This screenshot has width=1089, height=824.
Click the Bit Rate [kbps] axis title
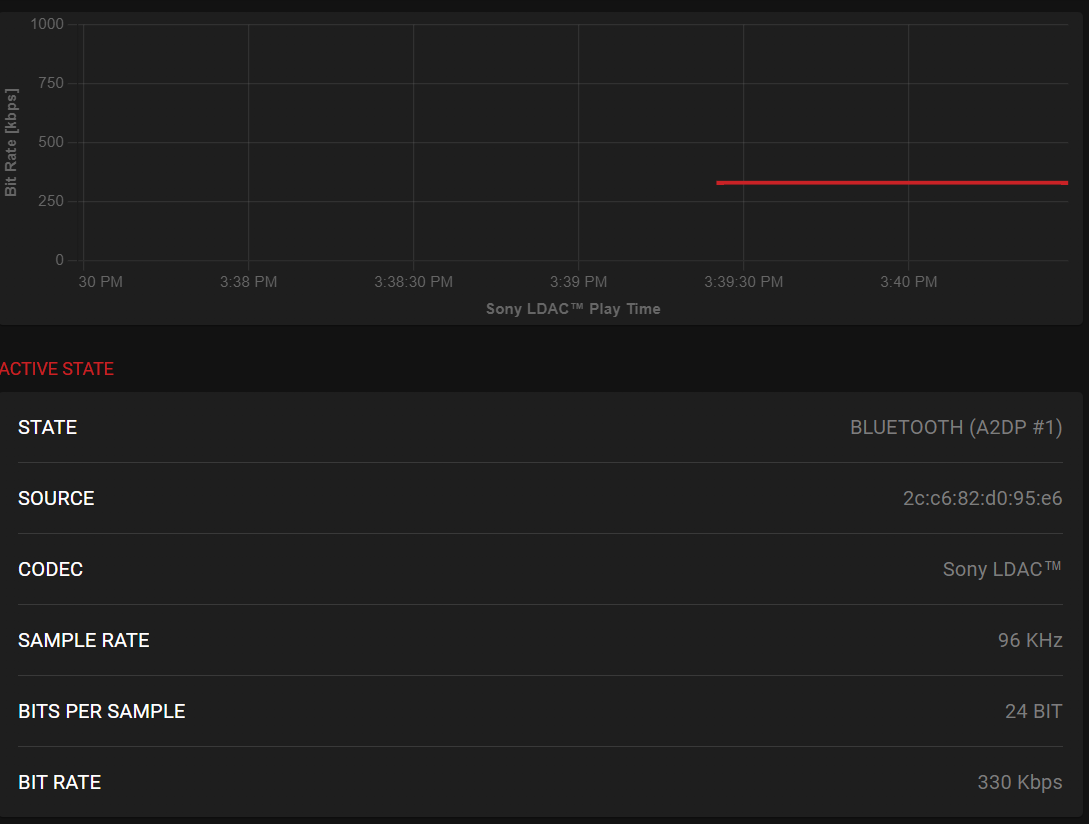pos(12,142)
